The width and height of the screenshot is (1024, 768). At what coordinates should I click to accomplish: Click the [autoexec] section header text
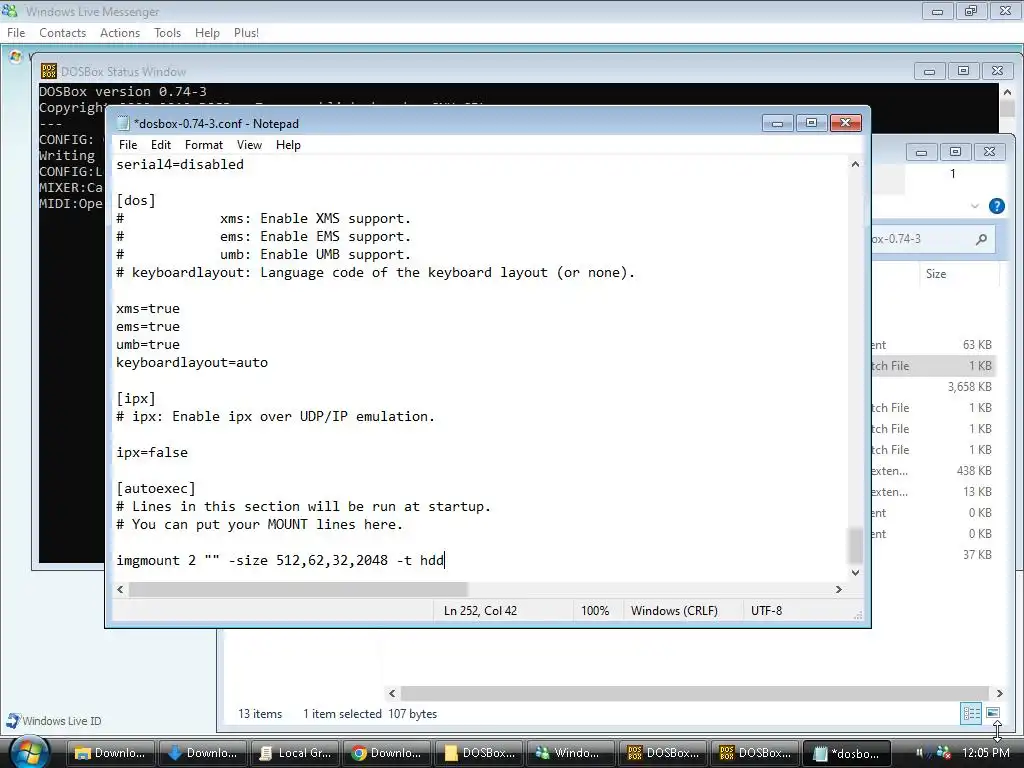[156, 488]
